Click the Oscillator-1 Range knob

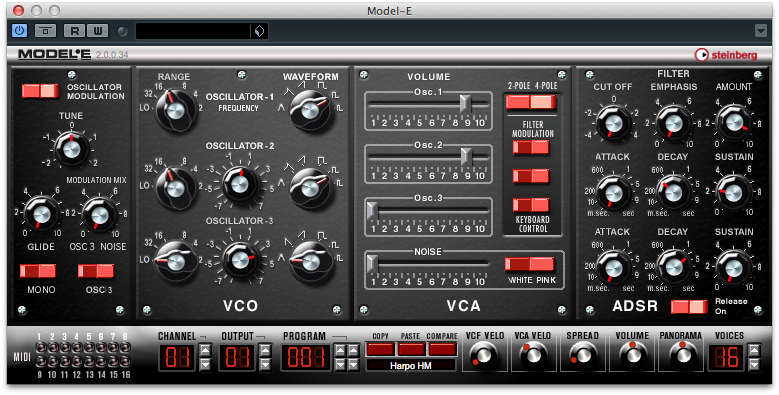175,110
